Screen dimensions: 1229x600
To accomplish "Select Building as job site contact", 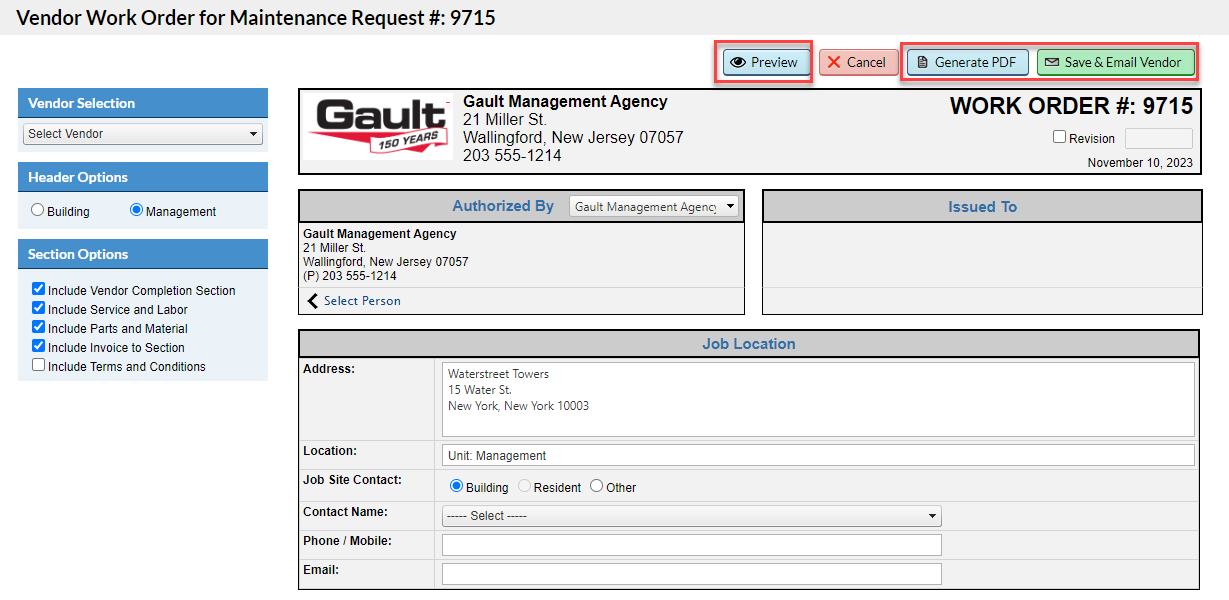I will click(457, 486).
